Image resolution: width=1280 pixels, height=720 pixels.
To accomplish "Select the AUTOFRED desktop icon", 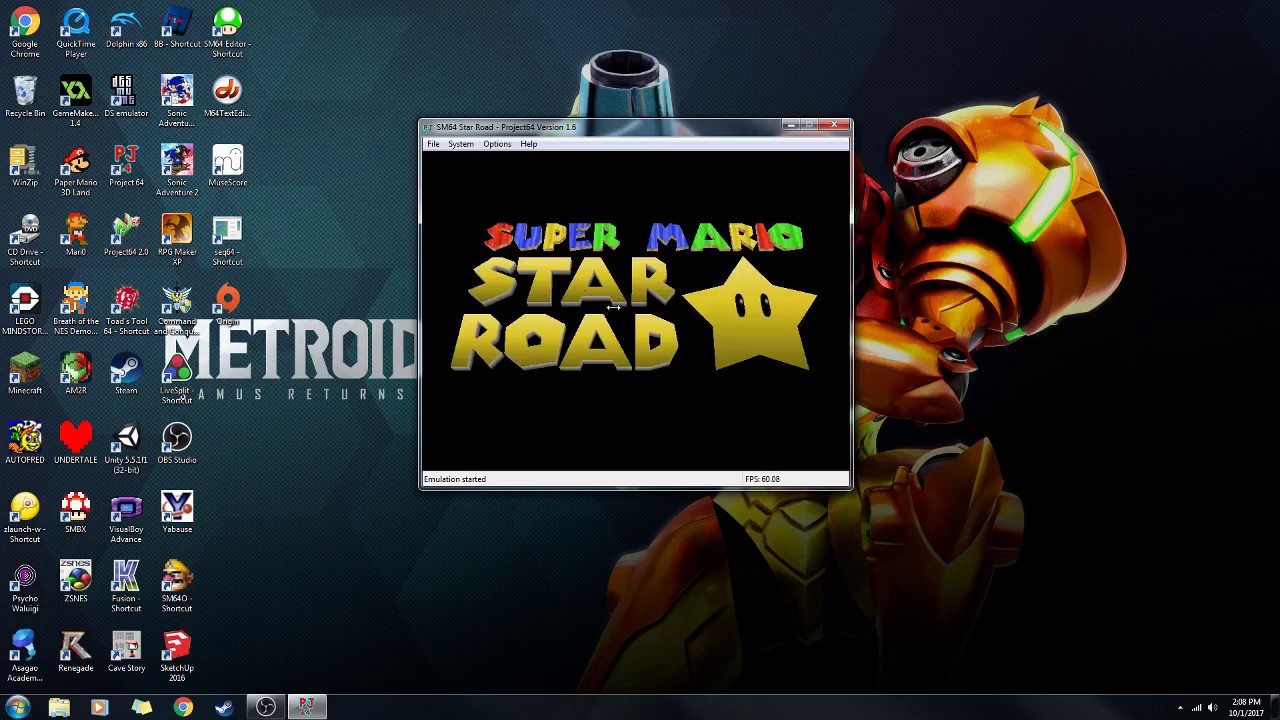I will (25, 443).
